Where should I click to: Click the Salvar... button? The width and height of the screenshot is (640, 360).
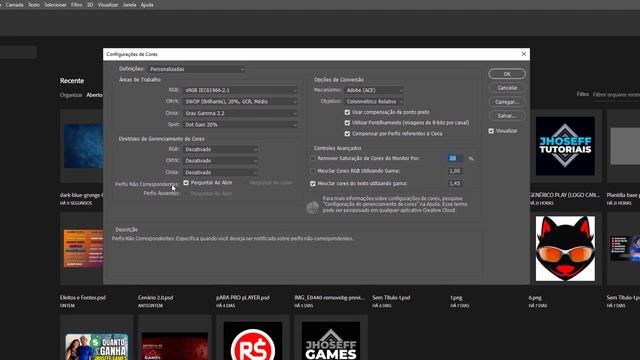[507, 116]
